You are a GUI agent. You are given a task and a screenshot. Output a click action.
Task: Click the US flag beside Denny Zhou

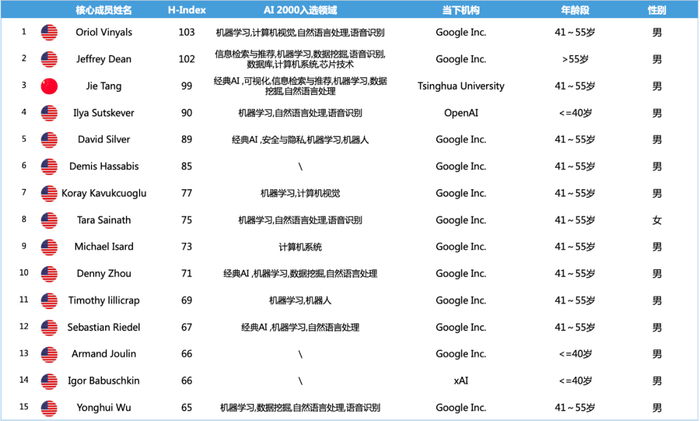pyautogui.click(x=49, y=274)
